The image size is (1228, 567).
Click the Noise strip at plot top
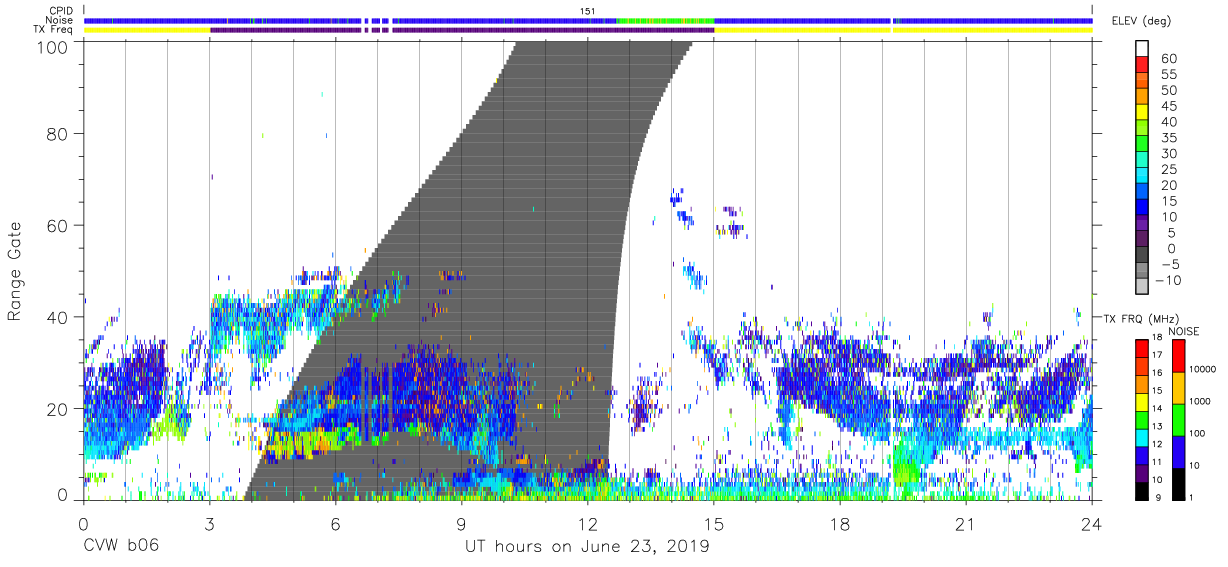(x=589, y=20)
